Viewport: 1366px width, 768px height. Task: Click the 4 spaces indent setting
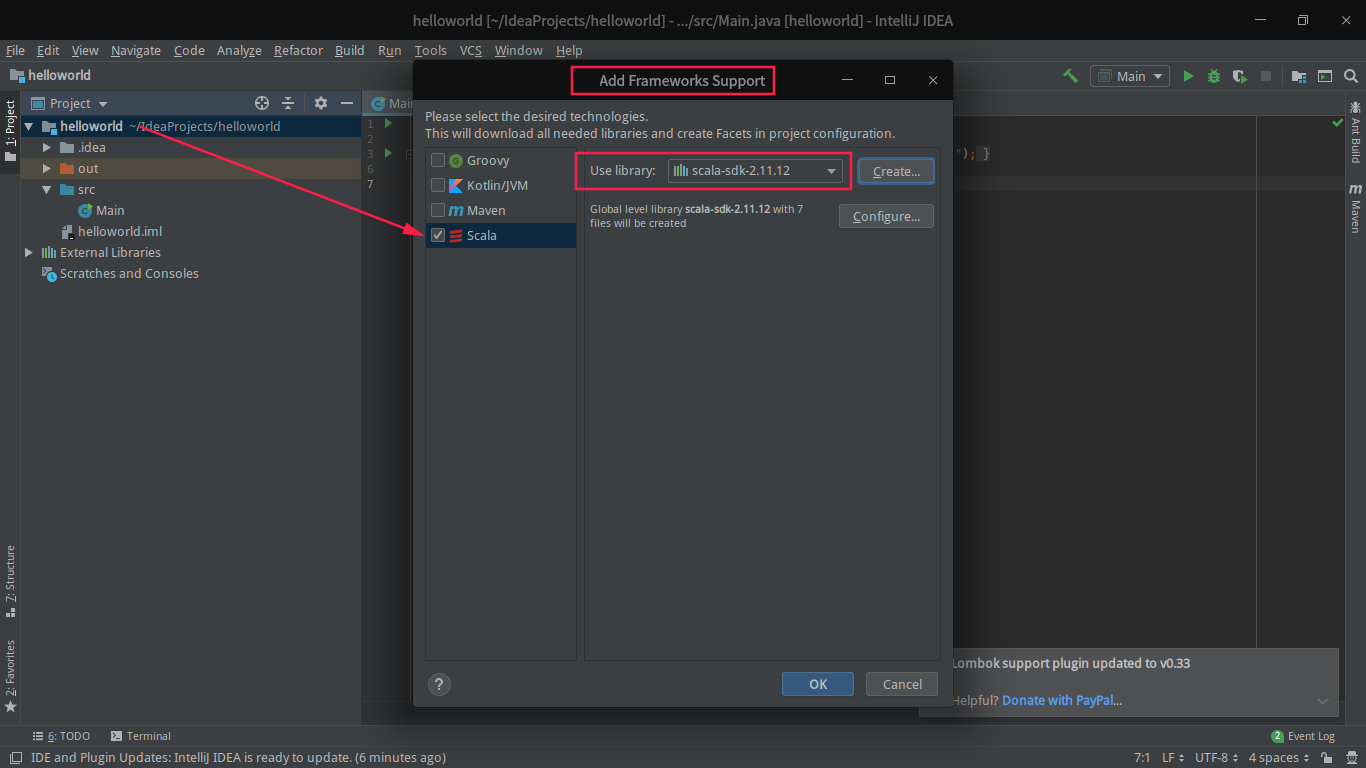point(1279,758)
